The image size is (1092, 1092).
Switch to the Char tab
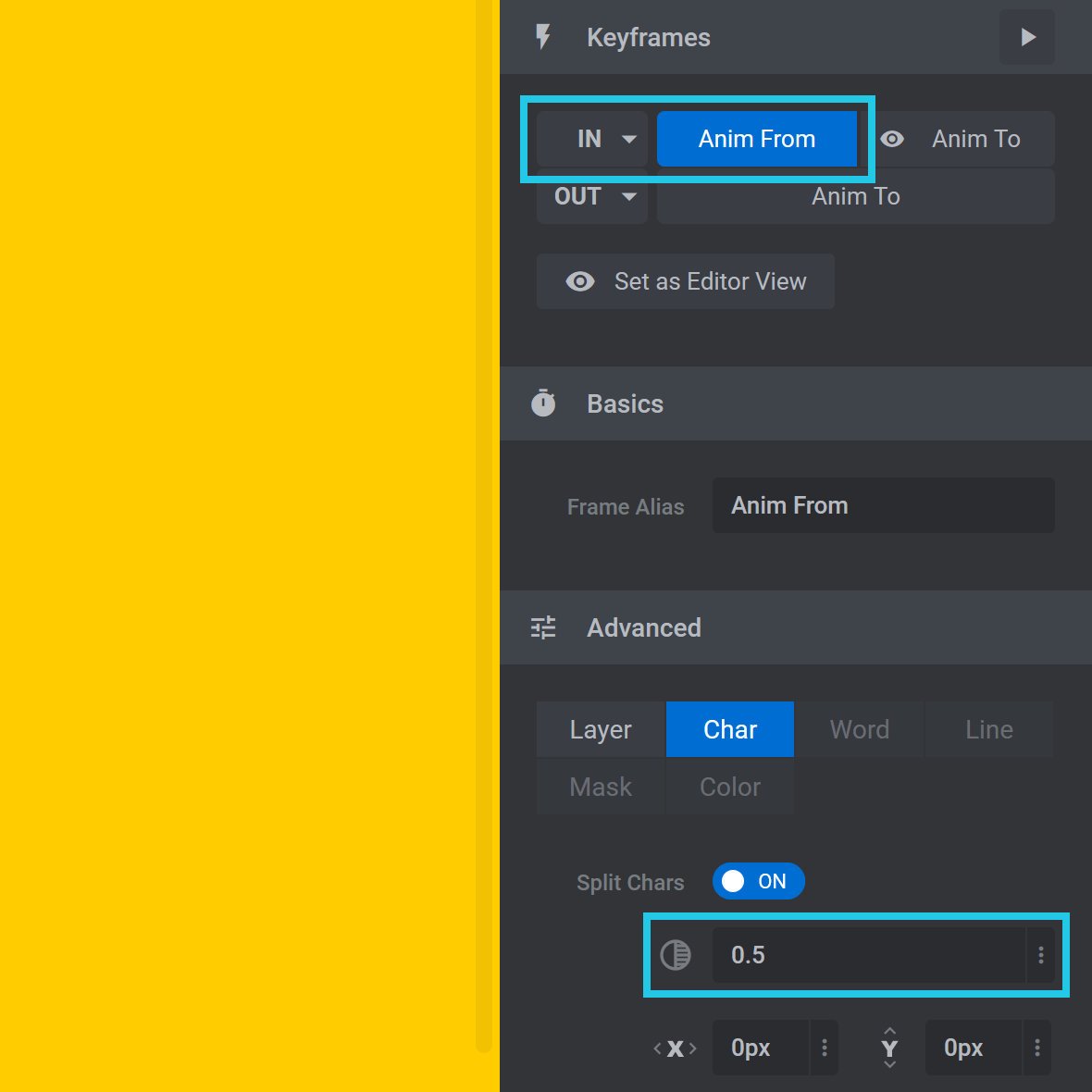coord(730,729)
